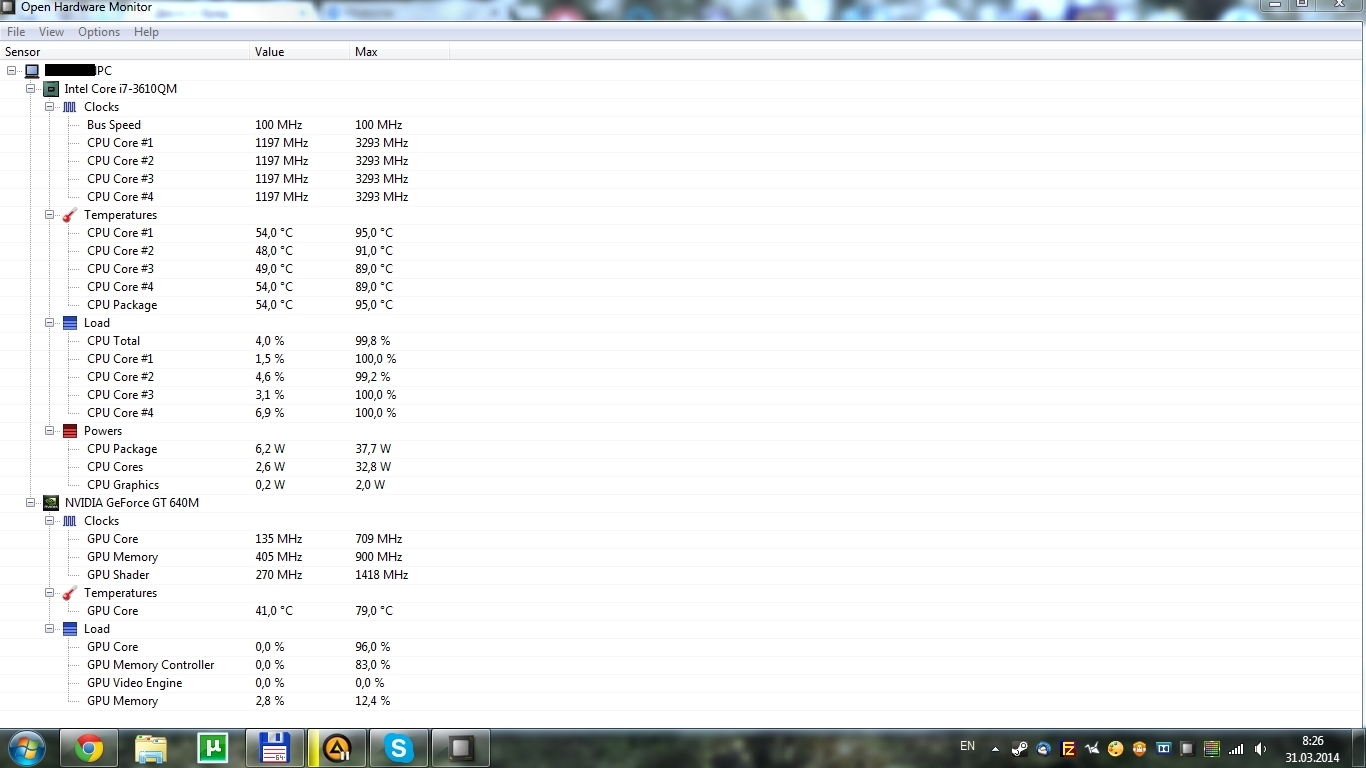Click the 79,0 °C max GPU temperature

(x=374, y=611)
